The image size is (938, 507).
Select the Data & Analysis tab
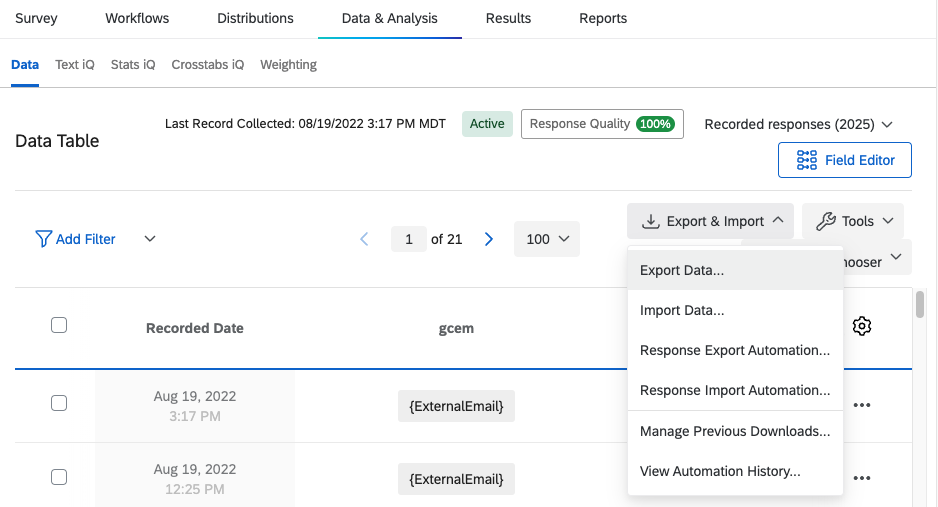pyautogui.click(x=389, y=19)
